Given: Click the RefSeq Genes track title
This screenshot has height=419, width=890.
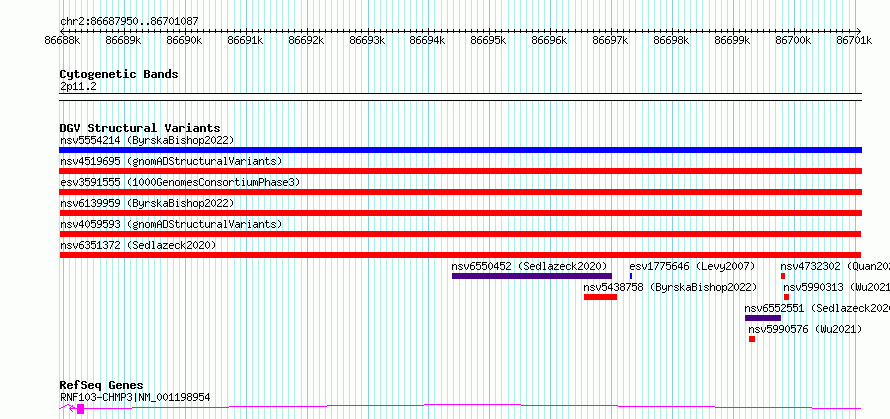Looking at the screenshot, I should pos(101,386).
